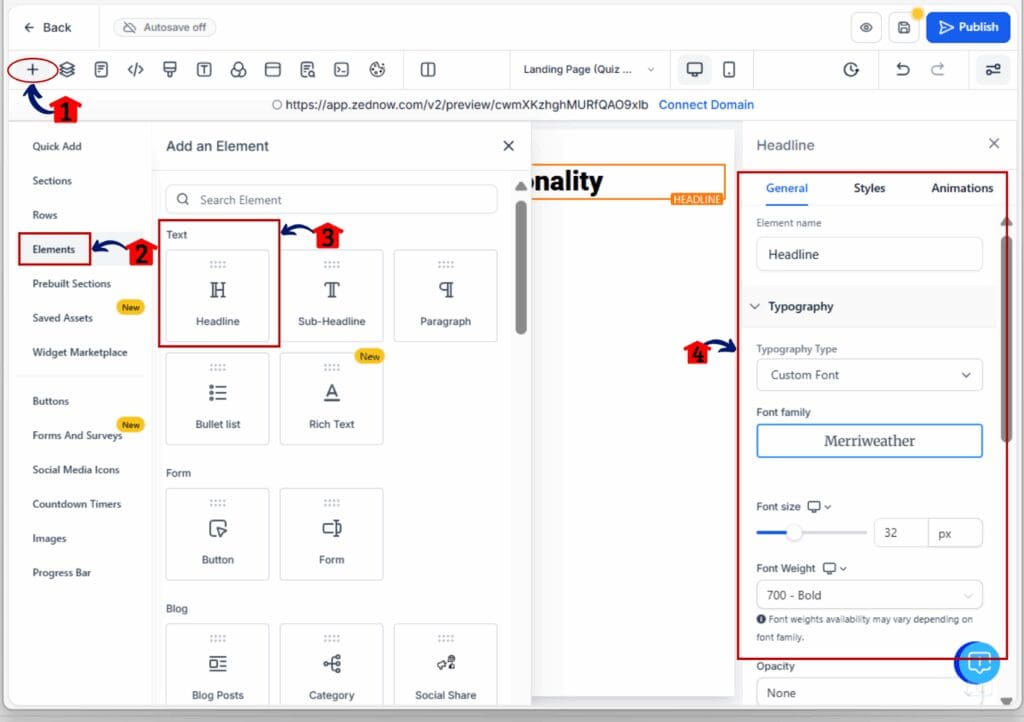Switch to the Styles tab

869,188
